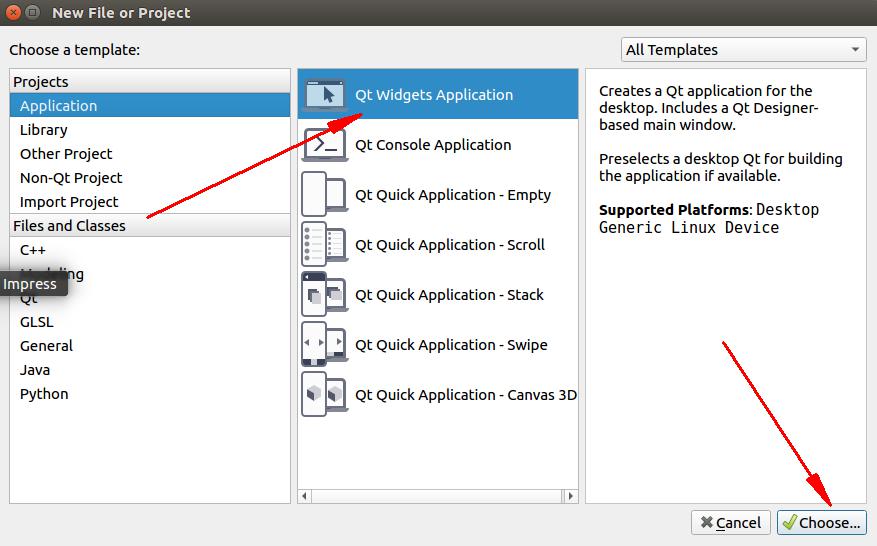Close the New File or Project dialog
Image resolution: width=877 pixels, height=546 pixels.
click(x=13, y=12)
